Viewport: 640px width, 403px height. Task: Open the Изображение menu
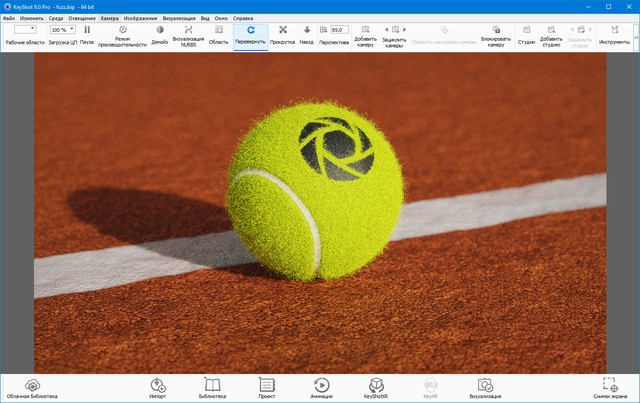coord(140,19)
